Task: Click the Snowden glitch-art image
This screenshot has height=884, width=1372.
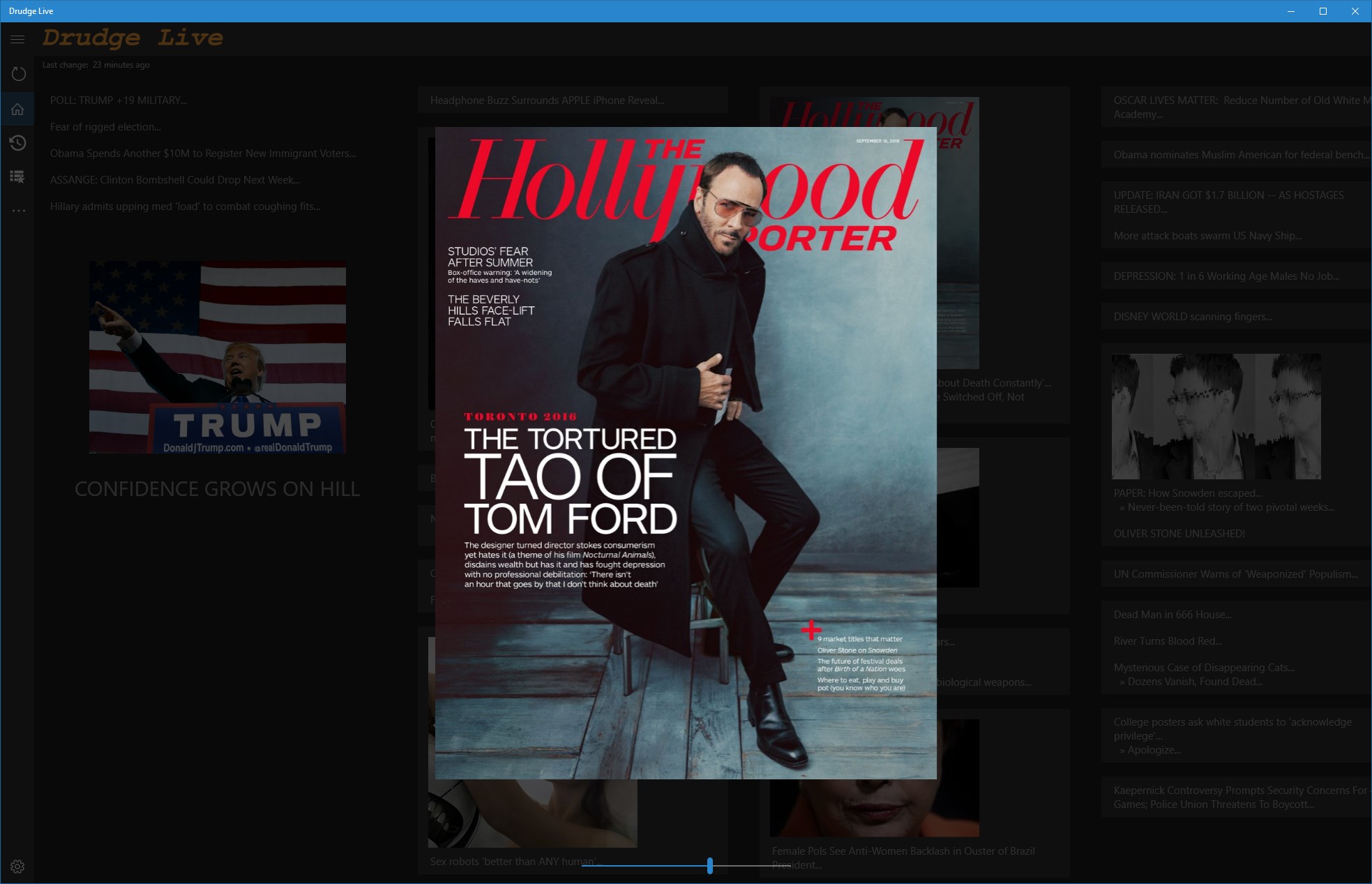Action: tap(1215, 416)
